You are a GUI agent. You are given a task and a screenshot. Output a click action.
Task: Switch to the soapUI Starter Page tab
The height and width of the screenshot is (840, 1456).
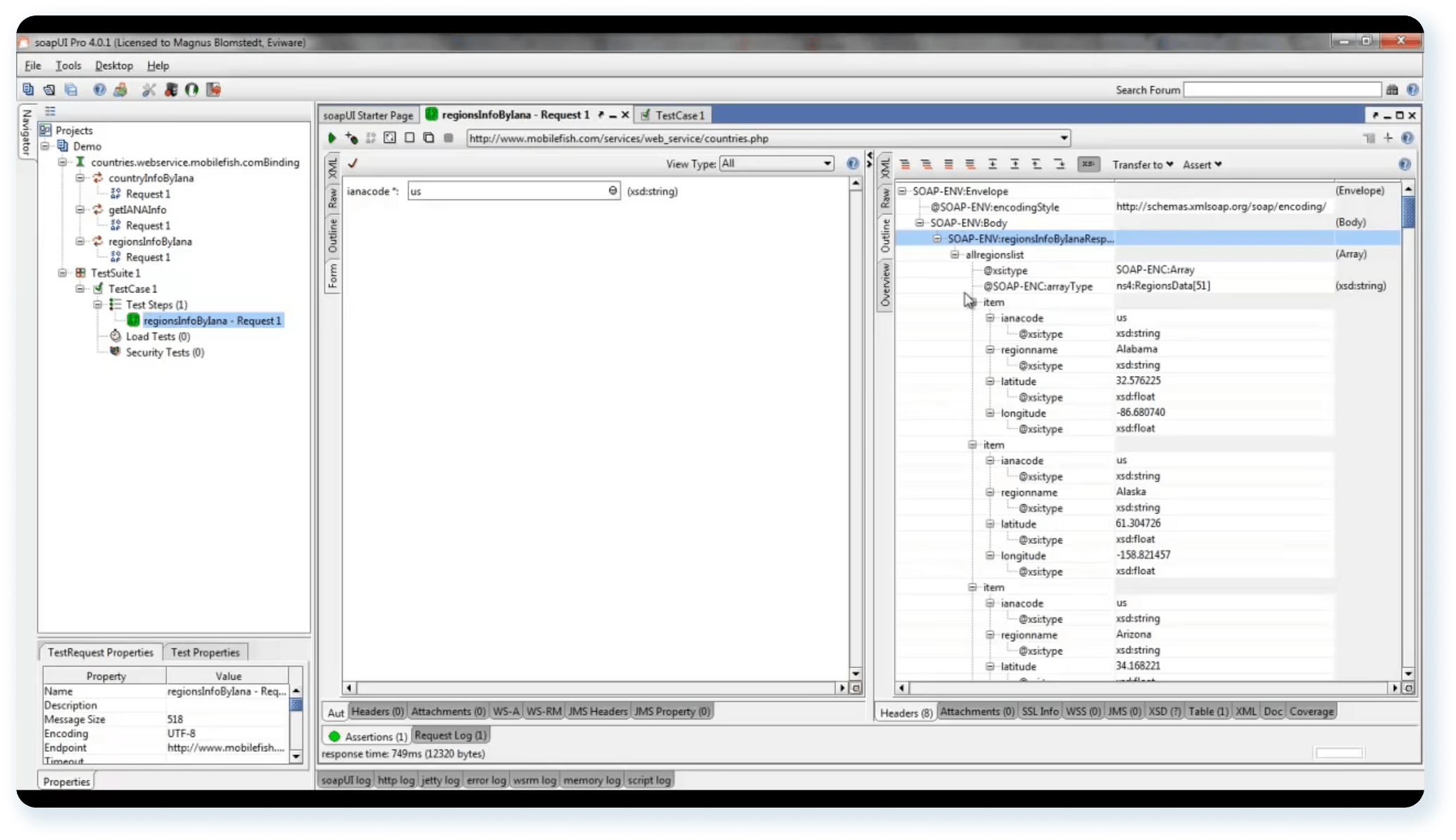(x=368, y=115)
